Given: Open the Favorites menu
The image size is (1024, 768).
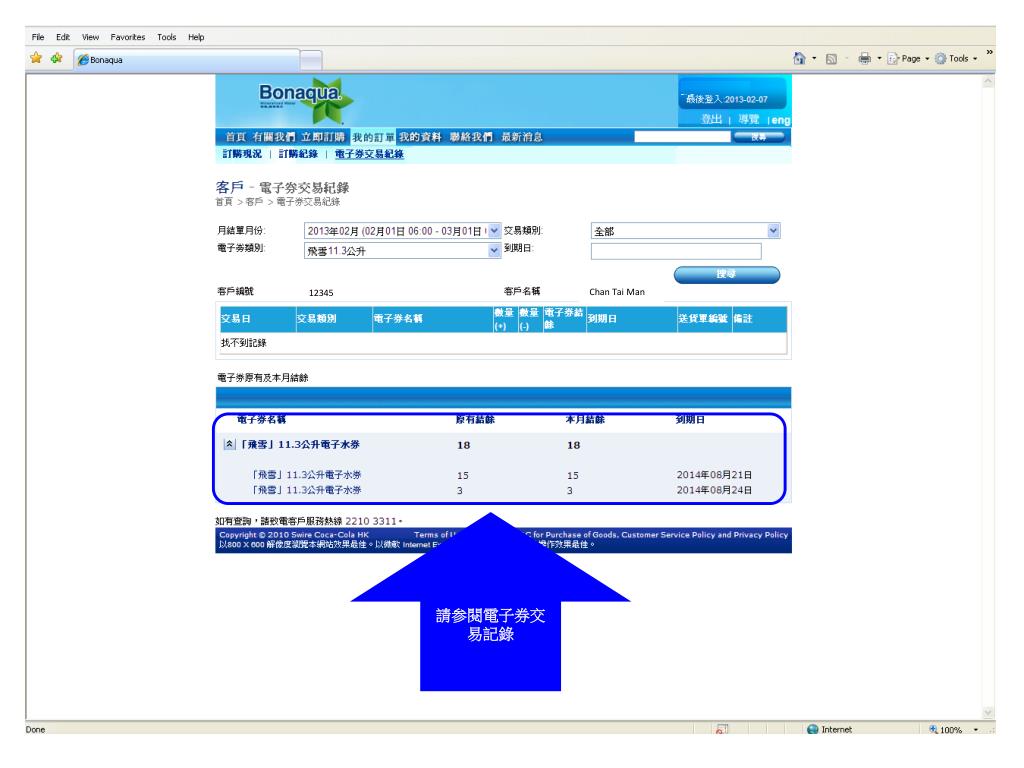Looking at the screenshot, I should point(128,37).
